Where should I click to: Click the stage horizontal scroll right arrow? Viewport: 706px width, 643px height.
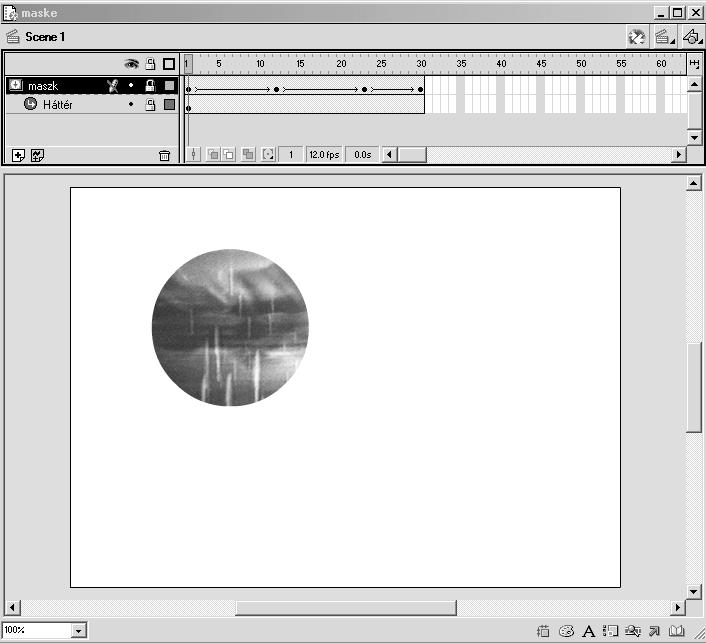(x=678, y=608)
